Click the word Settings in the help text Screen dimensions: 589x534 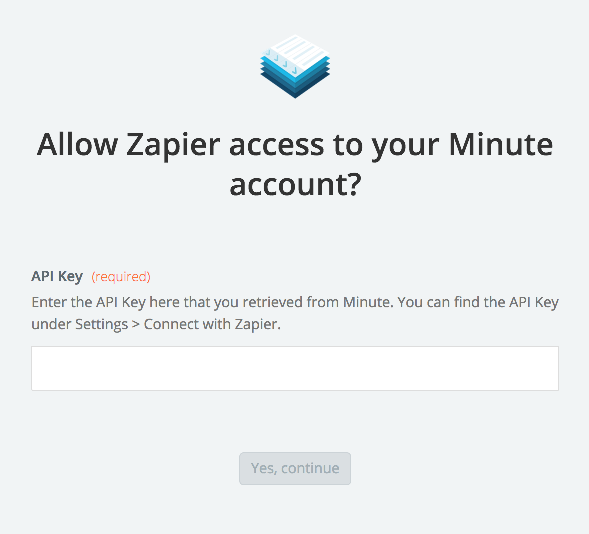(101, 324)
